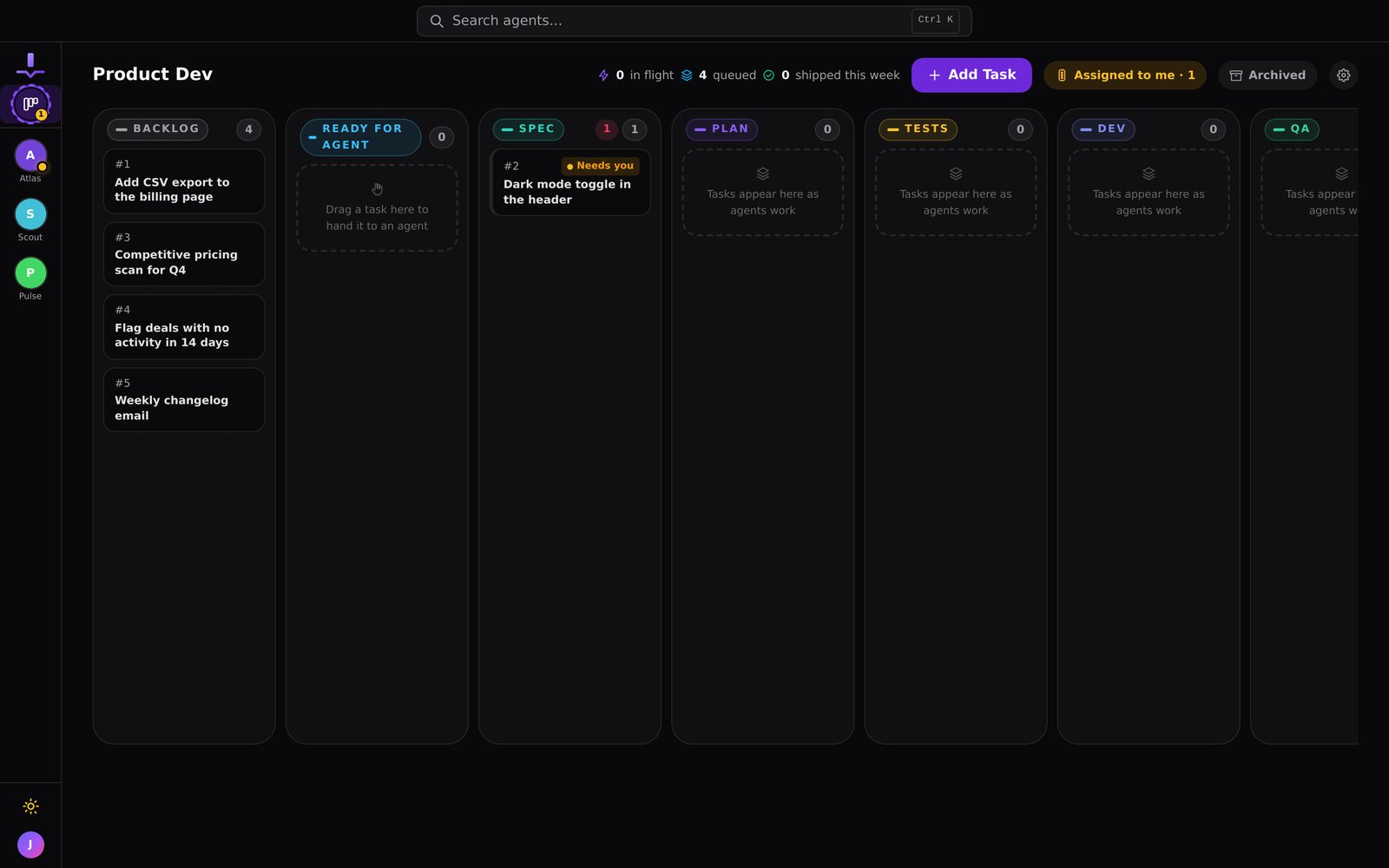This screenshot has height=868, width=1389.
Task: Select the Tests column header pill
Action: coord(918,129)
